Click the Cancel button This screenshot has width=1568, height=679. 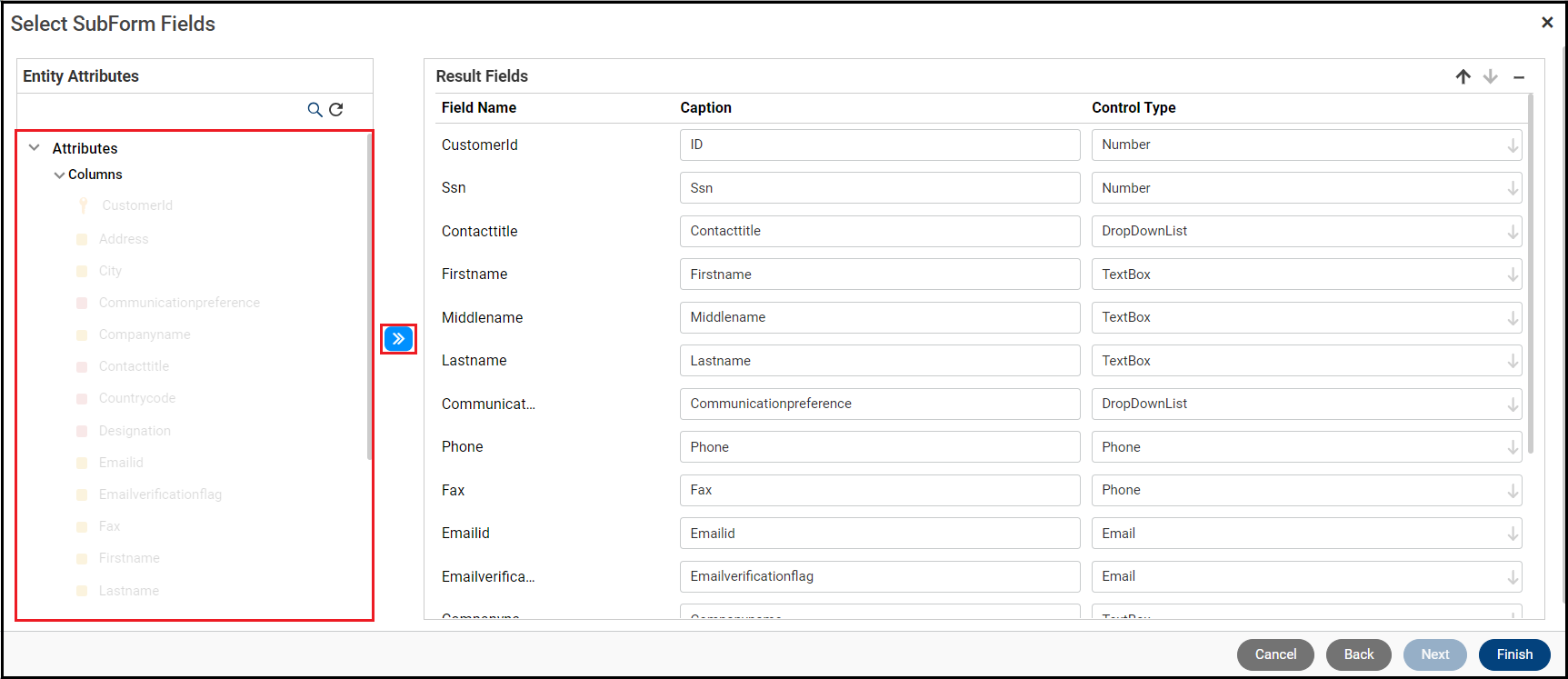[x=1275, y=654]
